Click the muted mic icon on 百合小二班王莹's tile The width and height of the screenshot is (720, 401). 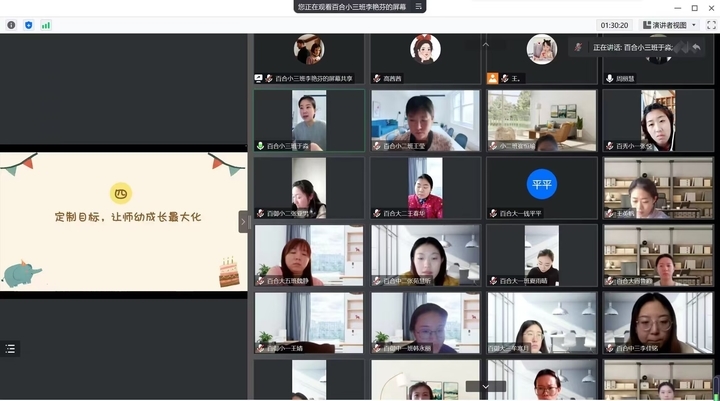377,146
